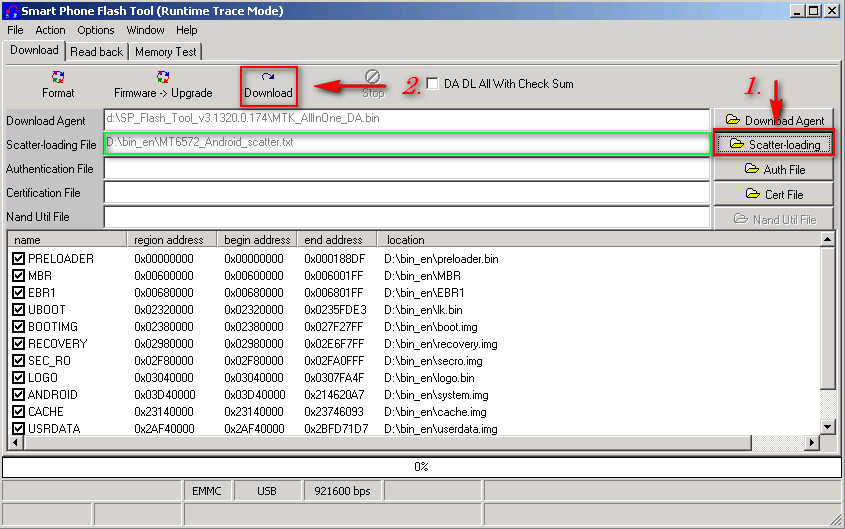Click the 0% progress bar
Viewport: 845px width, 529px height.
coord(421,467)
